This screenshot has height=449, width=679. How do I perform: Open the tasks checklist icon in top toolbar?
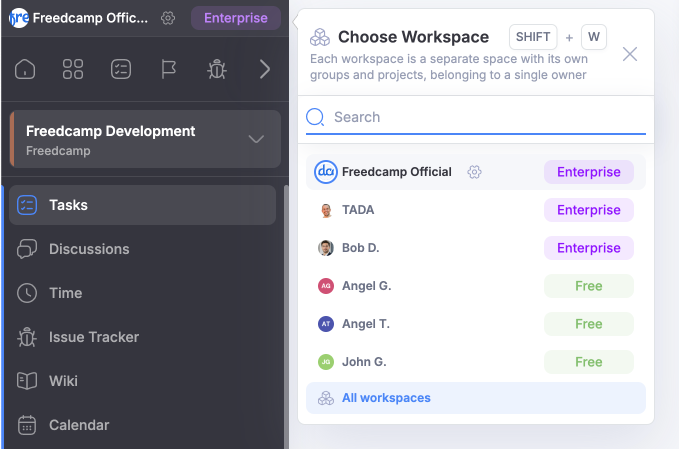coord(121,69)
